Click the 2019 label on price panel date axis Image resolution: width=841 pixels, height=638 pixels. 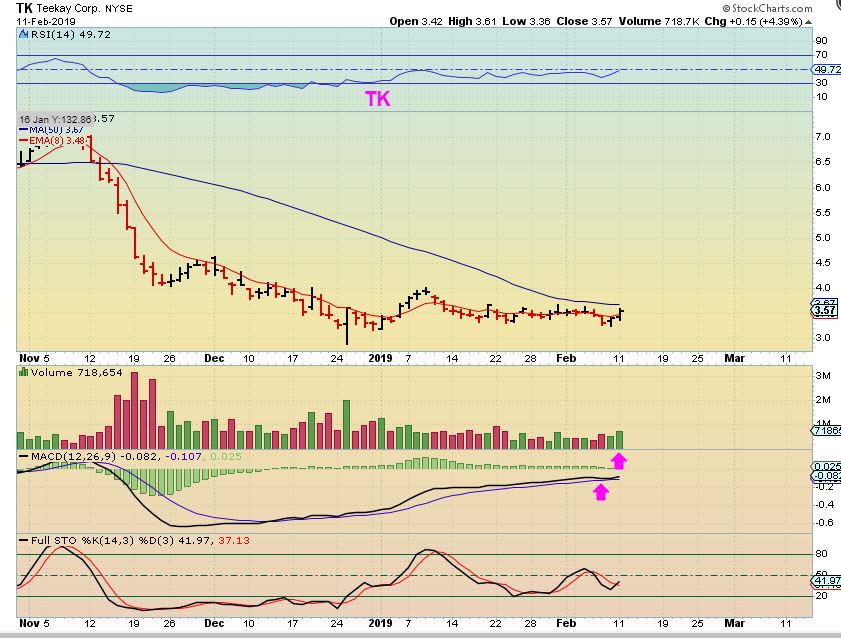click(x=380, y=358)
